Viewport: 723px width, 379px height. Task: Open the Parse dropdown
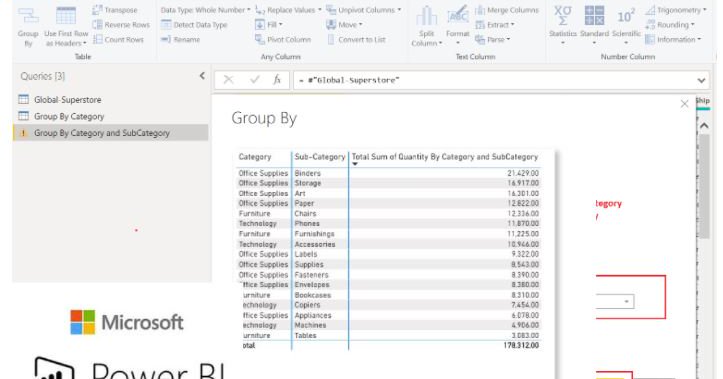492,39
